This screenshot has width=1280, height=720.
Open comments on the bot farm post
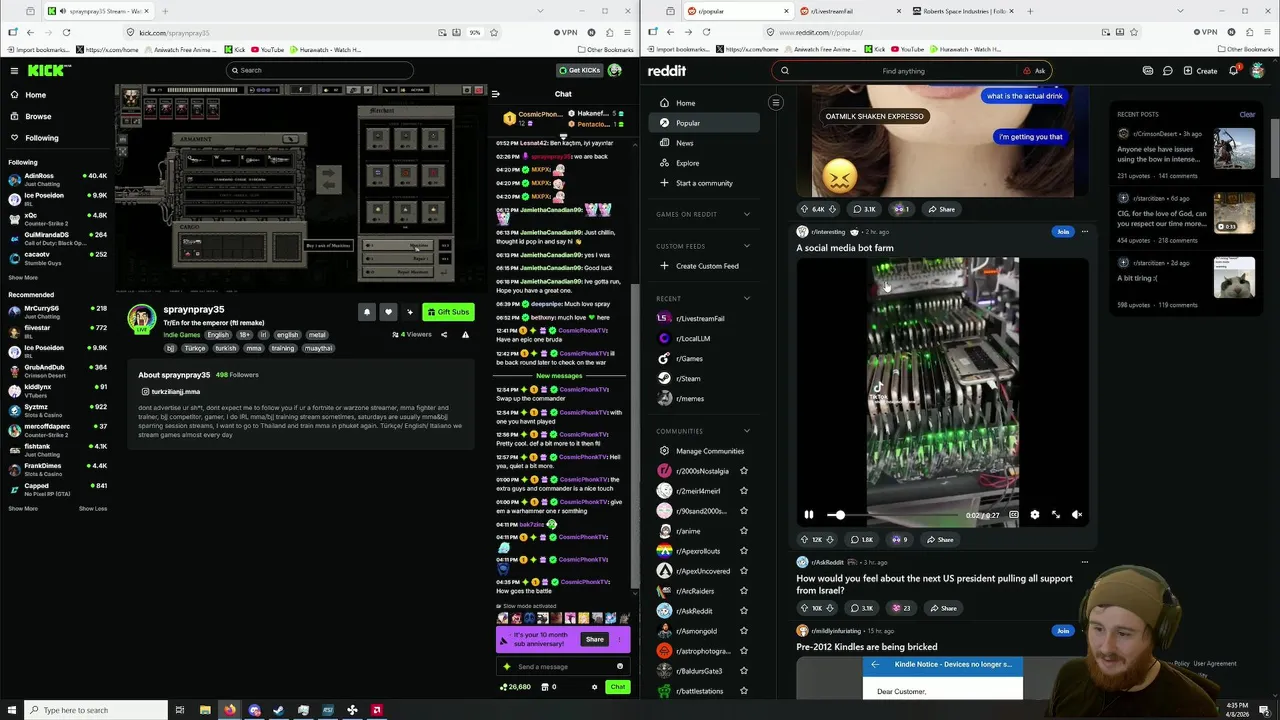pos(862,540)
